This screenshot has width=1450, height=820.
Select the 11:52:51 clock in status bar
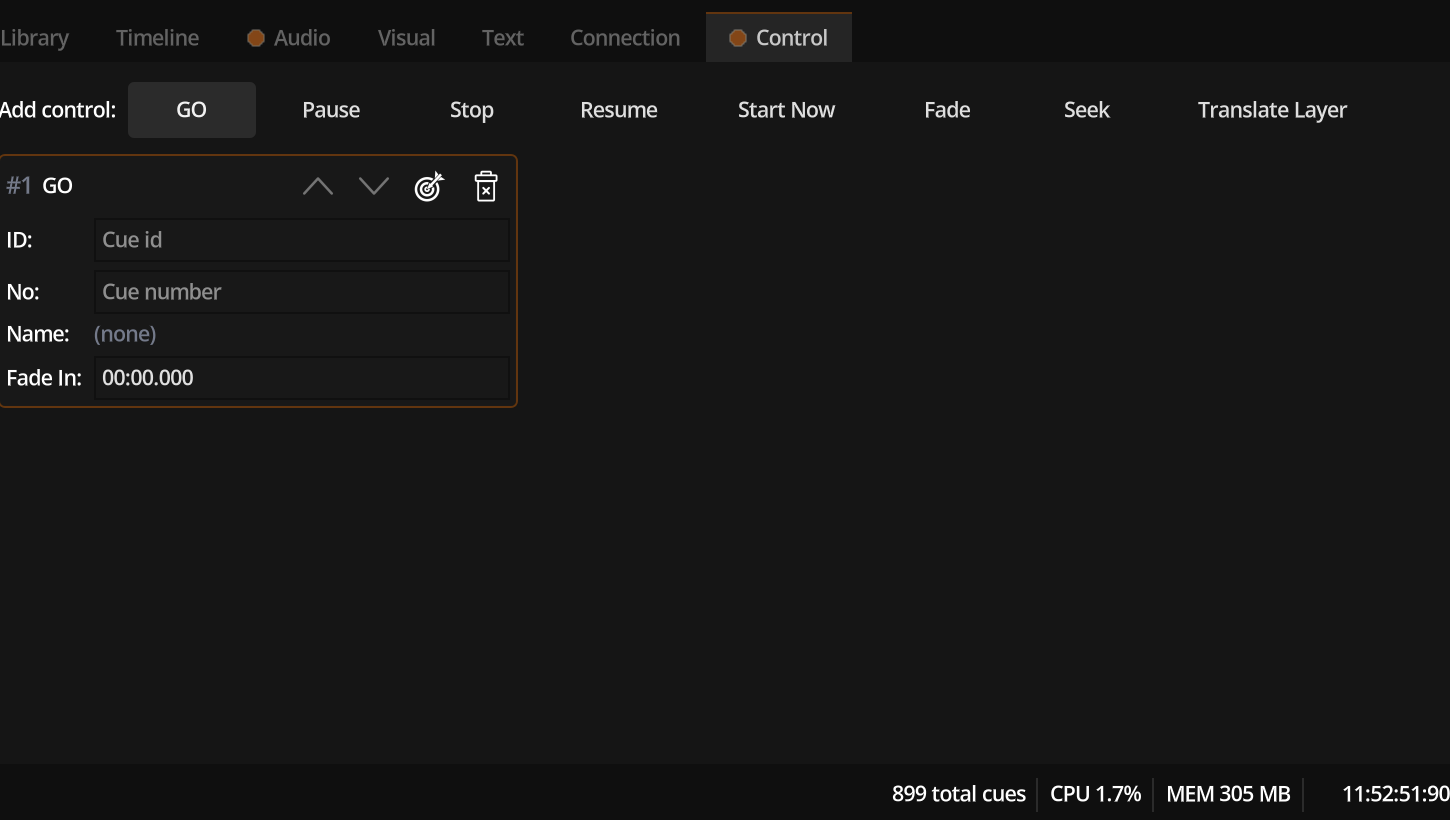tap(1396, 794)
